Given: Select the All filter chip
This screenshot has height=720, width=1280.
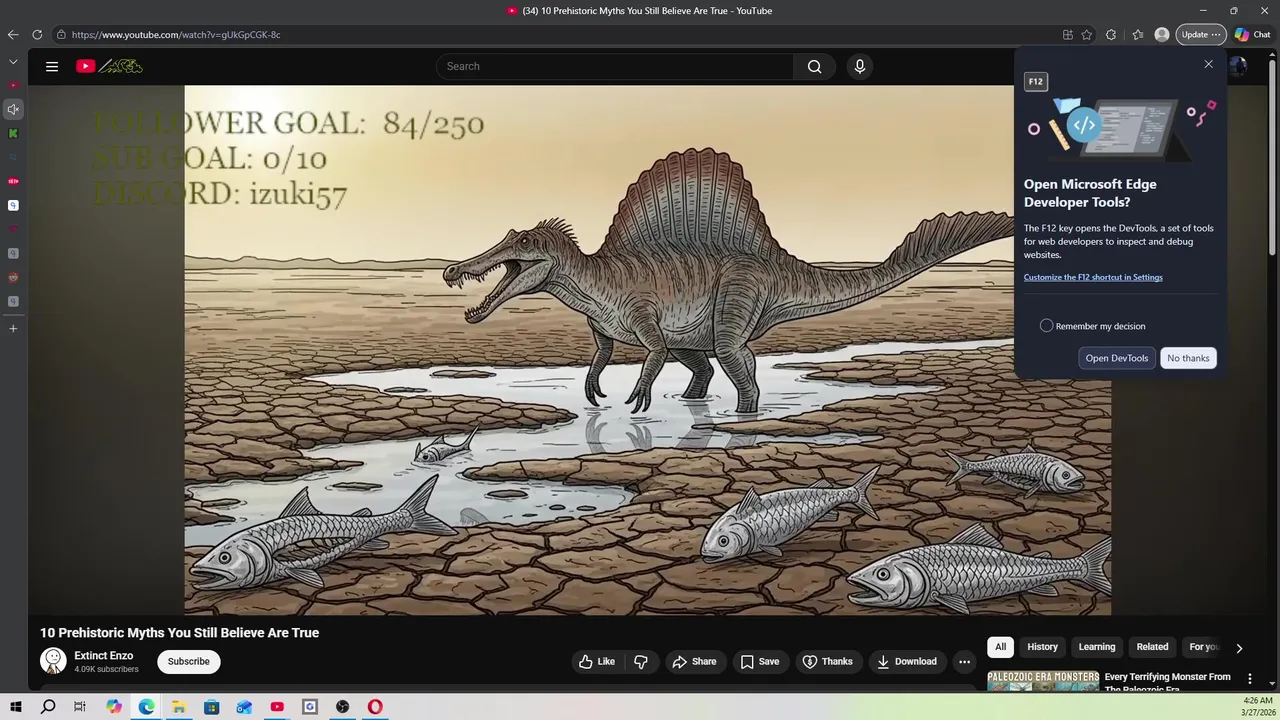Looking at the screenshot, I should (1000, 647).
